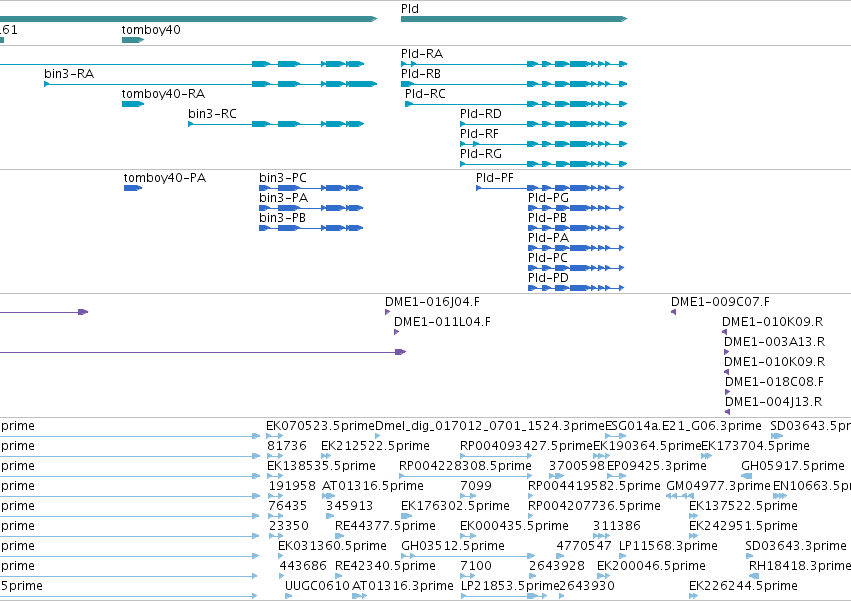
Task: Select the Pld-RF transcript label
Action: click(x=479, y=134)
